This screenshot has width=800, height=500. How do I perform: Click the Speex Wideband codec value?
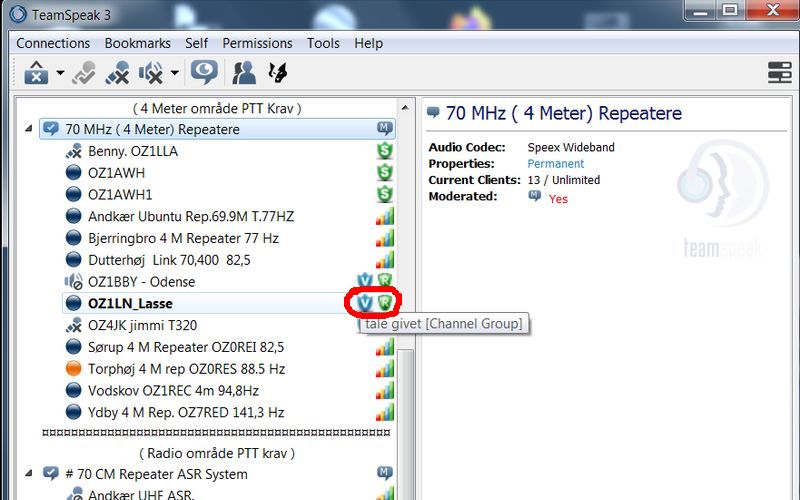click(x=571, y=147)
